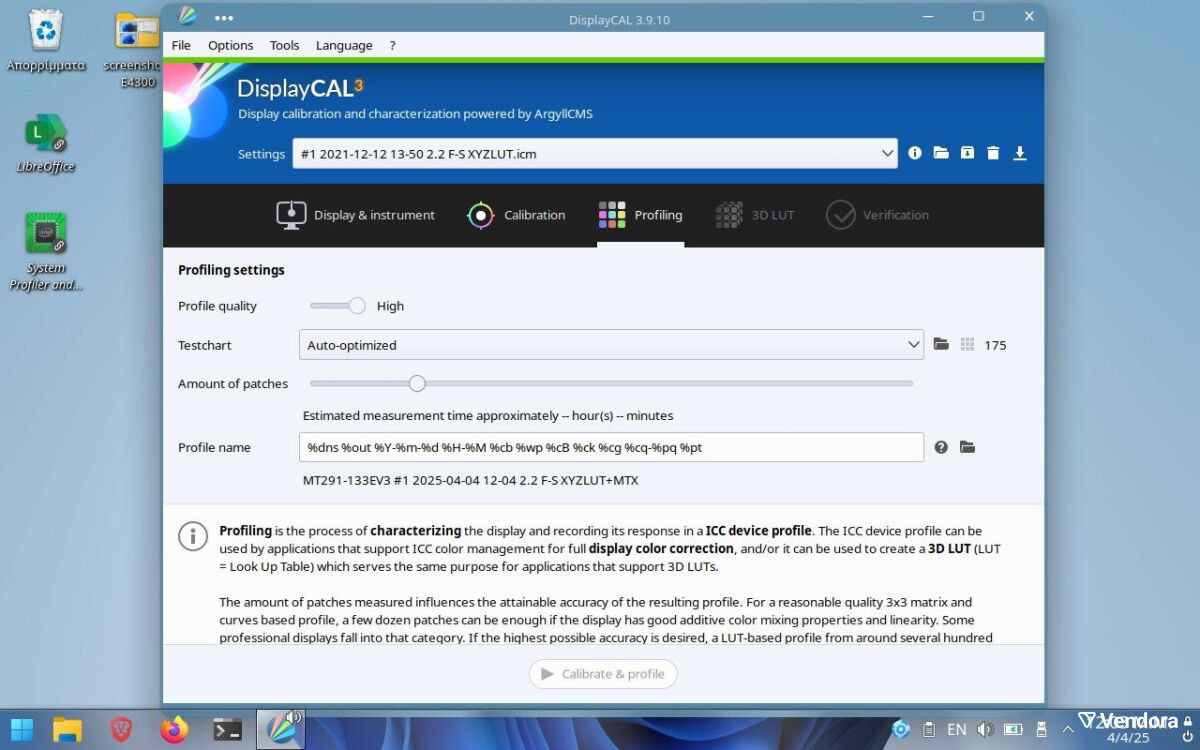1200x750 pixels.
Task: Click the info icon beside Profiling description
Action: click(x=193, y=535)
